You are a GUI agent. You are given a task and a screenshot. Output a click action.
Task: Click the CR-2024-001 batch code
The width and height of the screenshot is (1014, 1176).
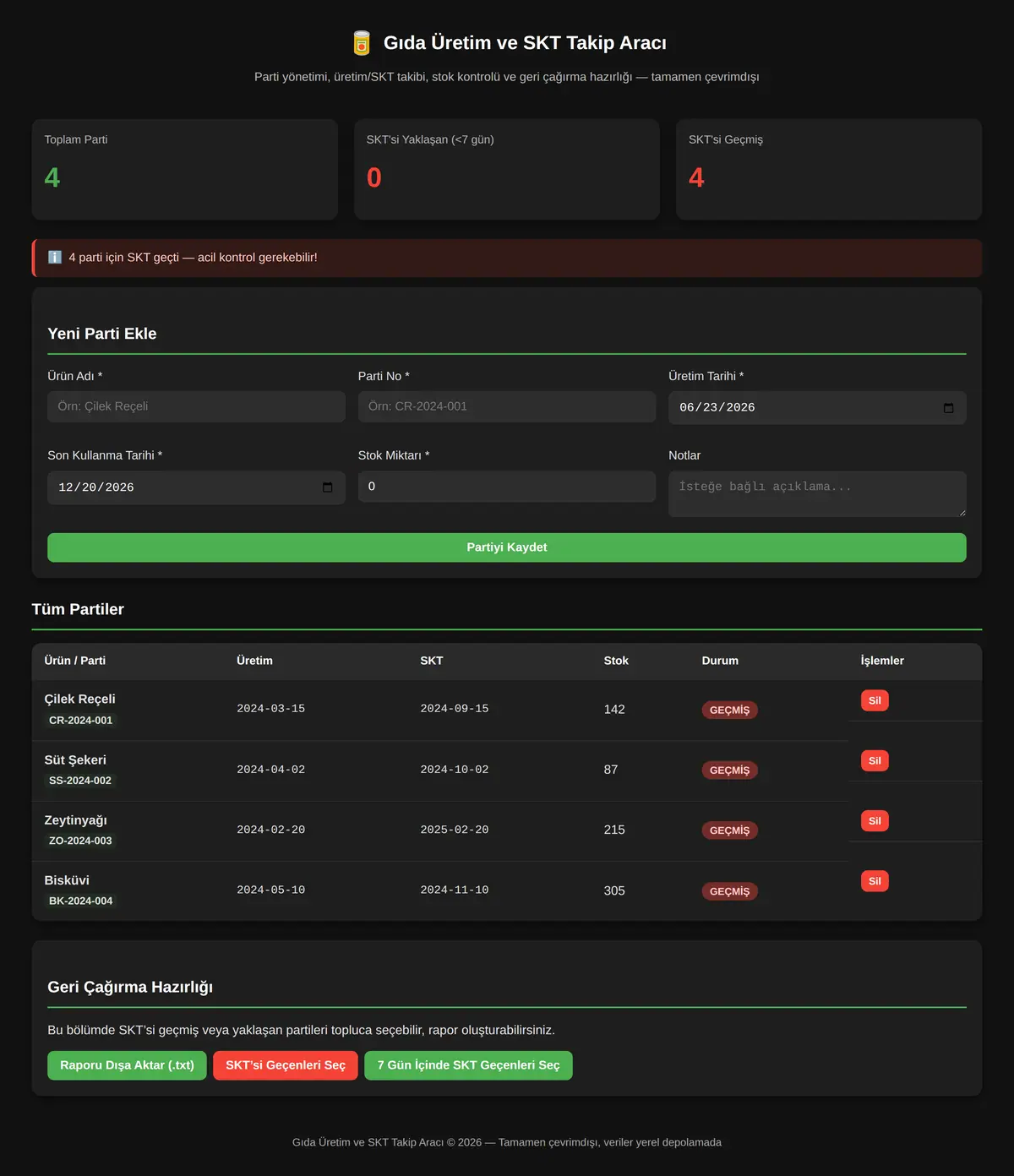coord(80,721)
